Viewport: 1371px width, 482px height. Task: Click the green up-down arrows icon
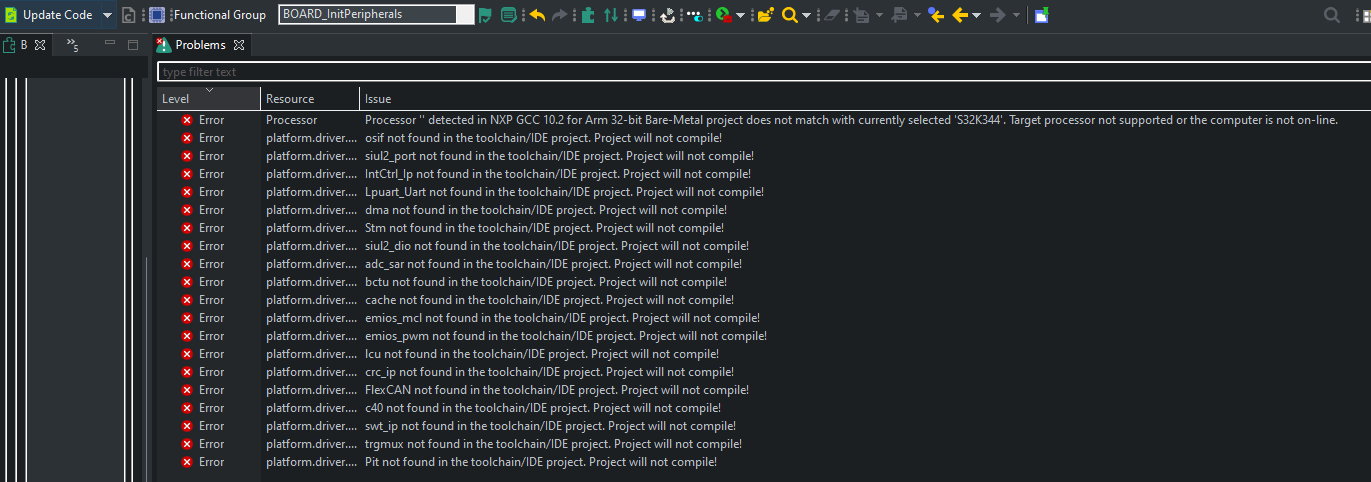611,15
